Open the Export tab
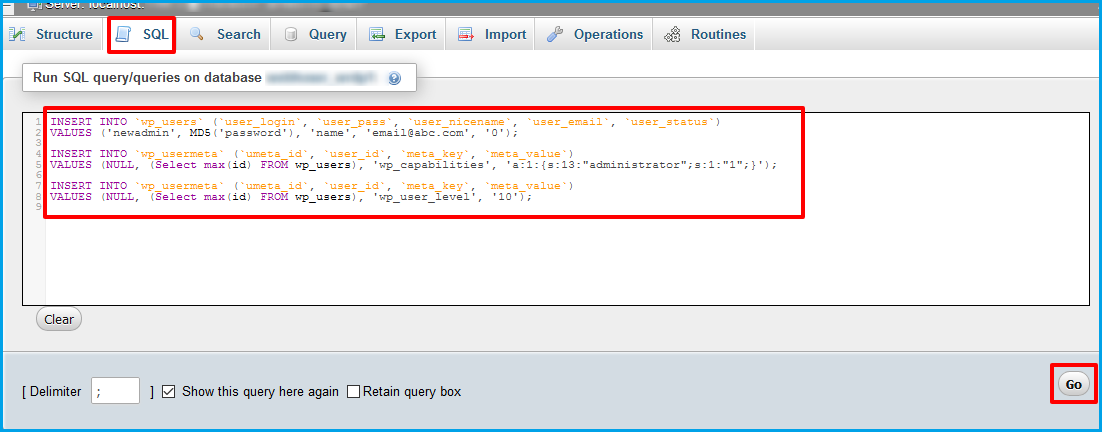 415,35
